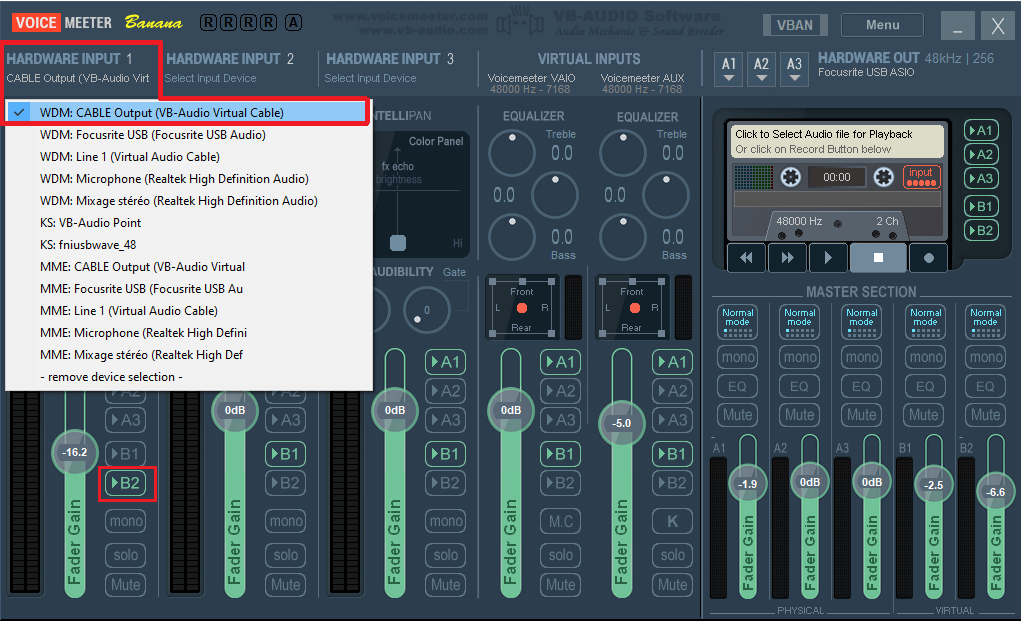Click the cassette play button

(x=827, y=257)
